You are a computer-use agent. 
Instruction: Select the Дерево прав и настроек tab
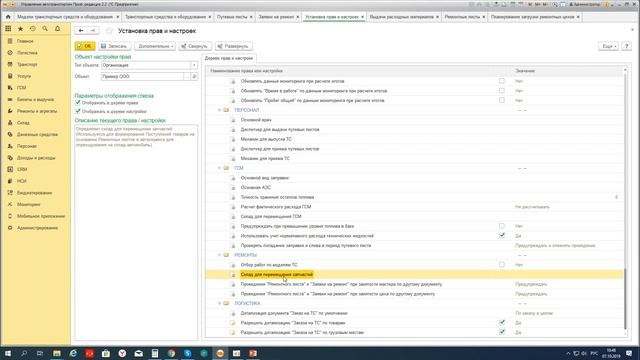(229, 58)
